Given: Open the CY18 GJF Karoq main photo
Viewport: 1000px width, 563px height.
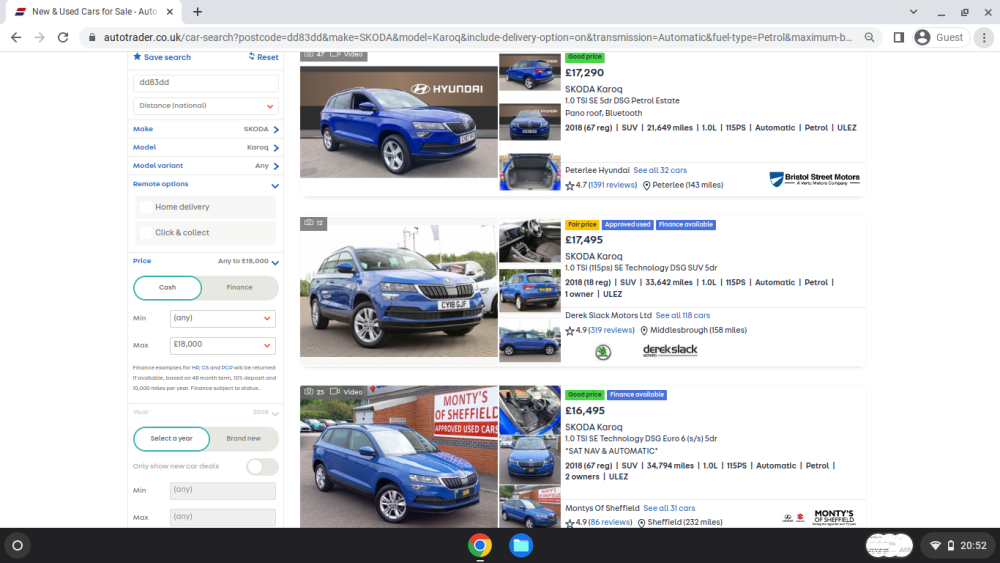Looking at the screenshot, I should (x=399, y=291).
